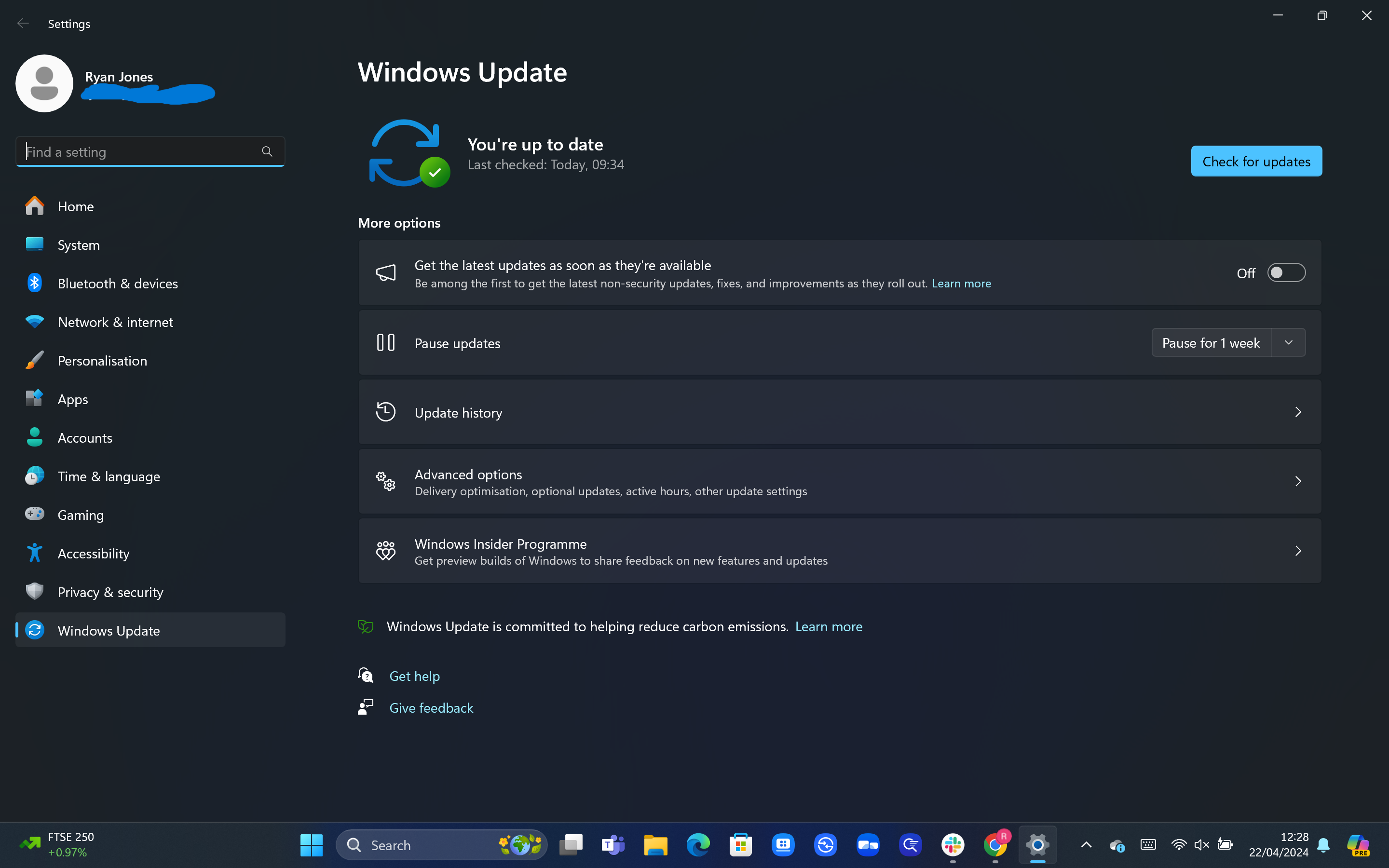Focus the Find a setting search box

150,151
